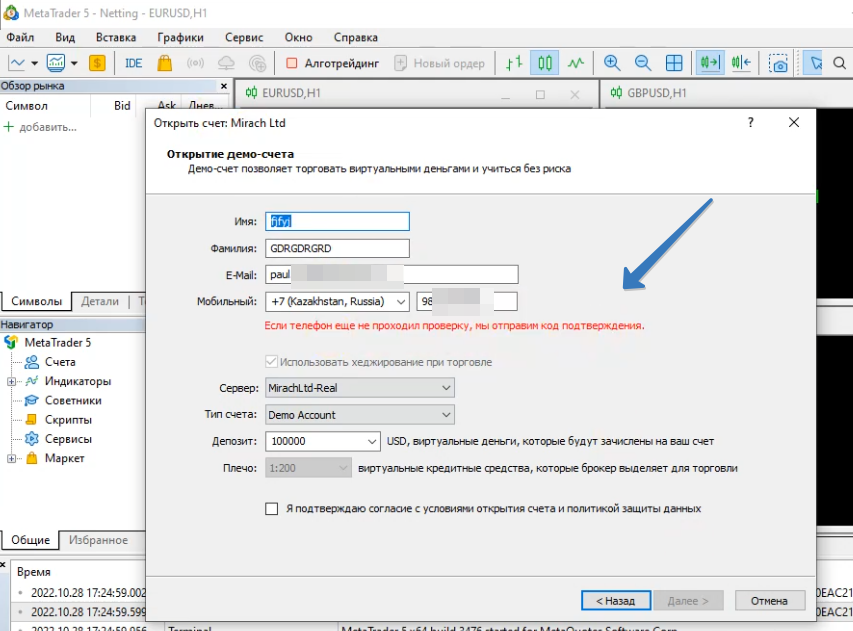Activate the GBPUSD,H1 chart window
Image resolution: width=853 pixels, height=631 pixels.
coord(657,93)
